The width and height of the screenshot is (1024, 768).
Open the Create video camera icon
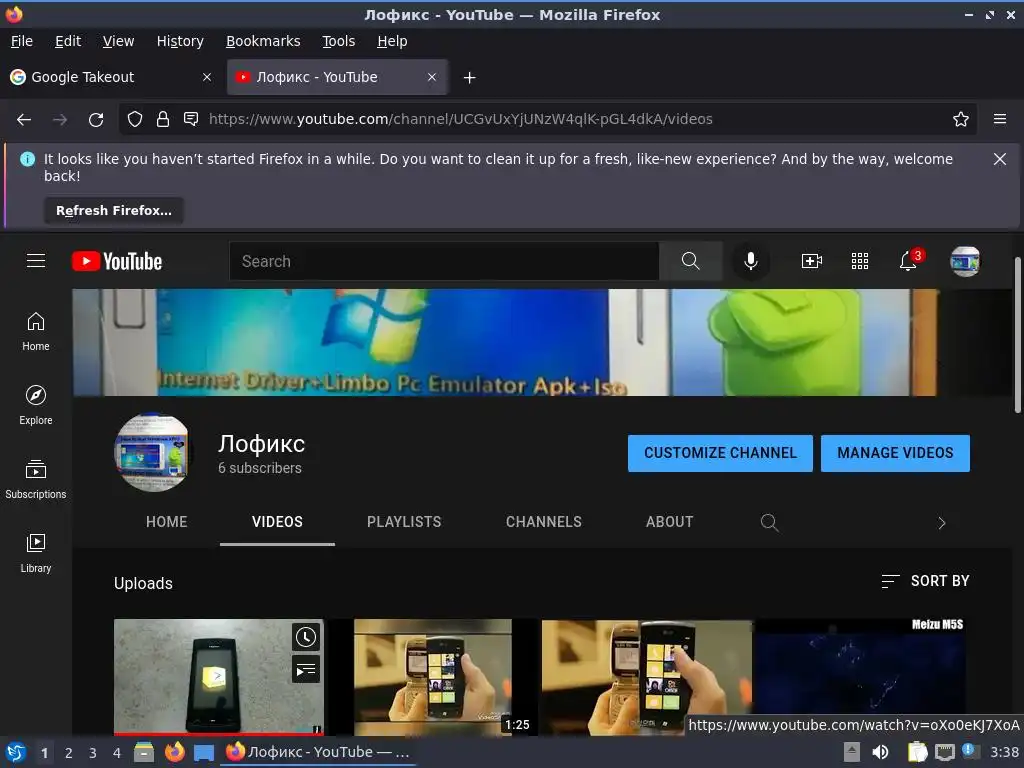tap(812, 261)
